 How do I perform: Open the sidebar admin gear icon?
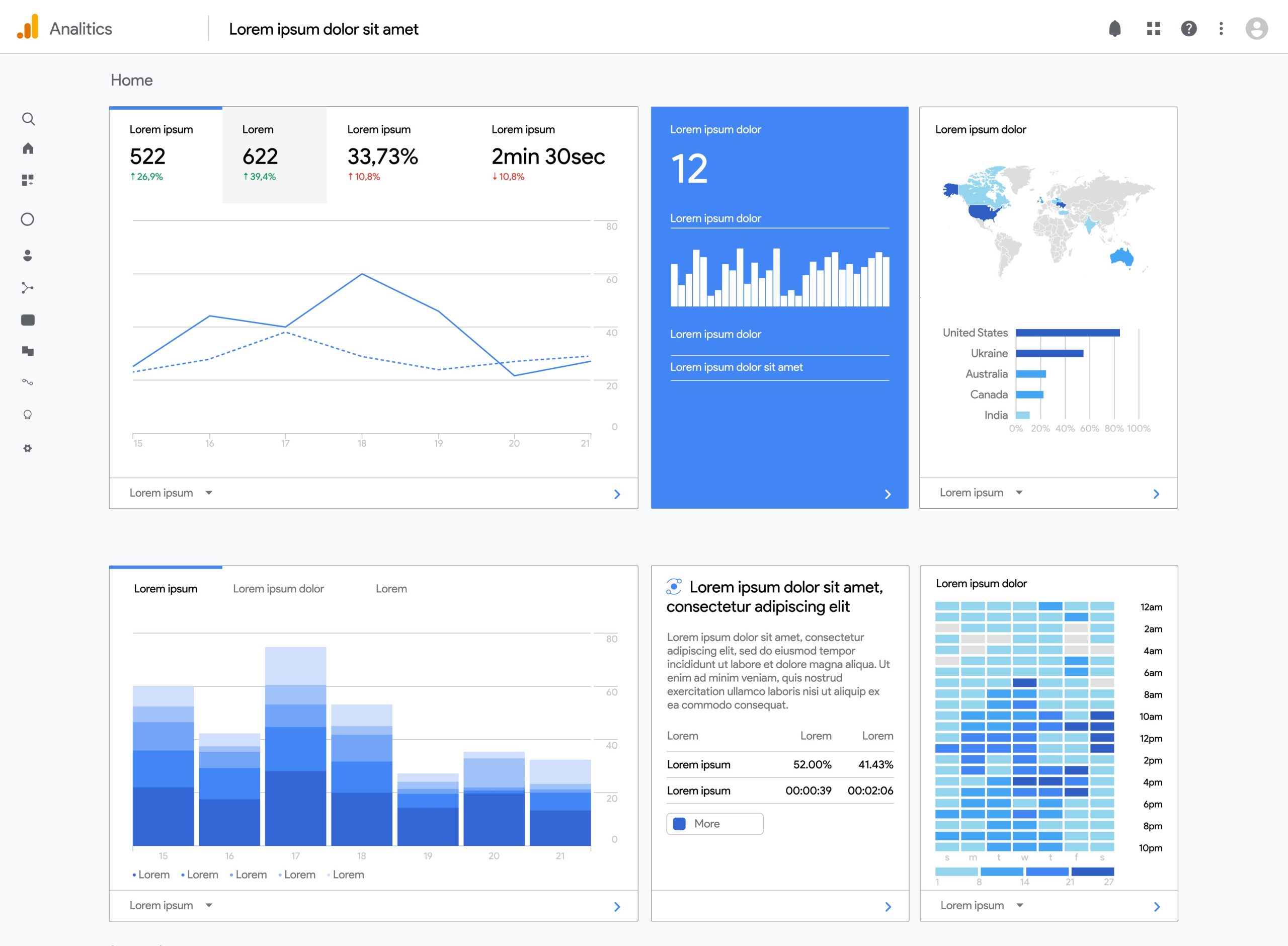coord(28,448)
